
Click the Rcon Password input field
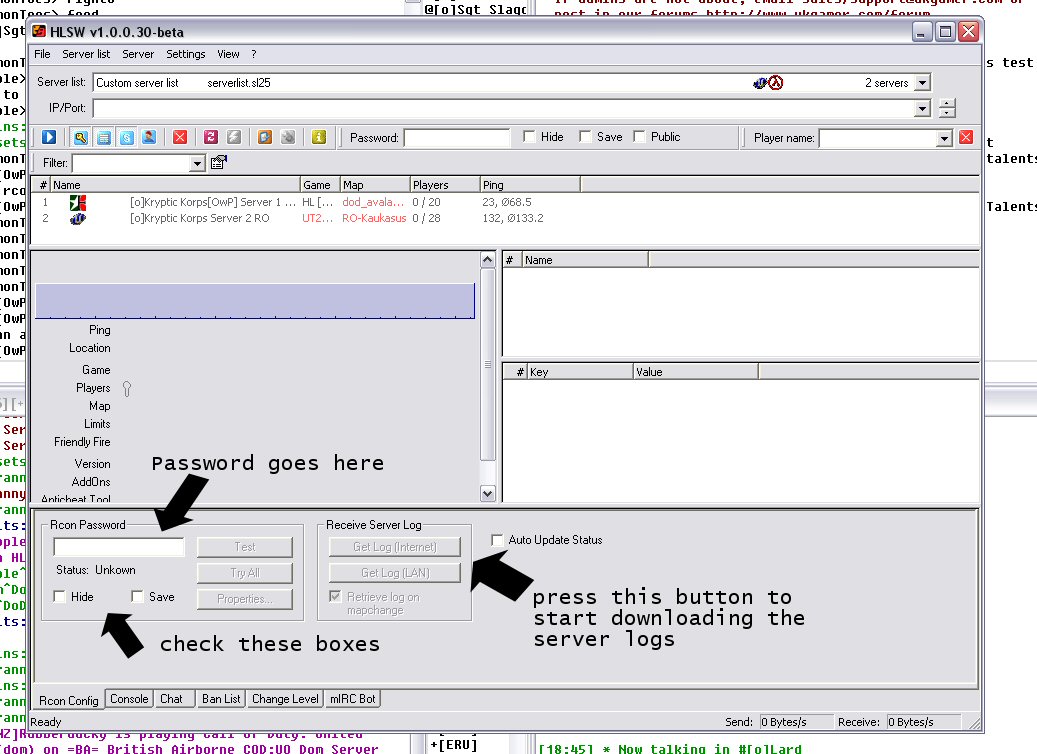pos(119,547)
